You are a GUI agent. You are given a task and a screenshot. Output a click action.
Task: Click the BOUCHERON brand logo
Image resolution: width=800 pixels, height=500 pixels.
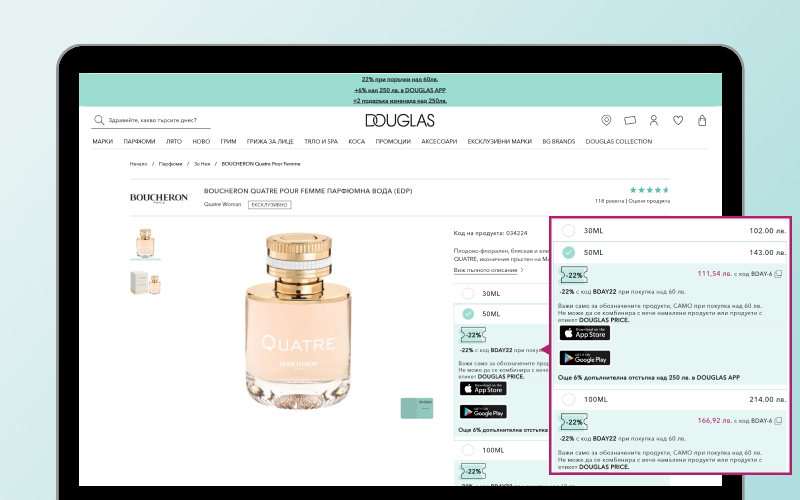pyautogui.click(x=159, y=198)
